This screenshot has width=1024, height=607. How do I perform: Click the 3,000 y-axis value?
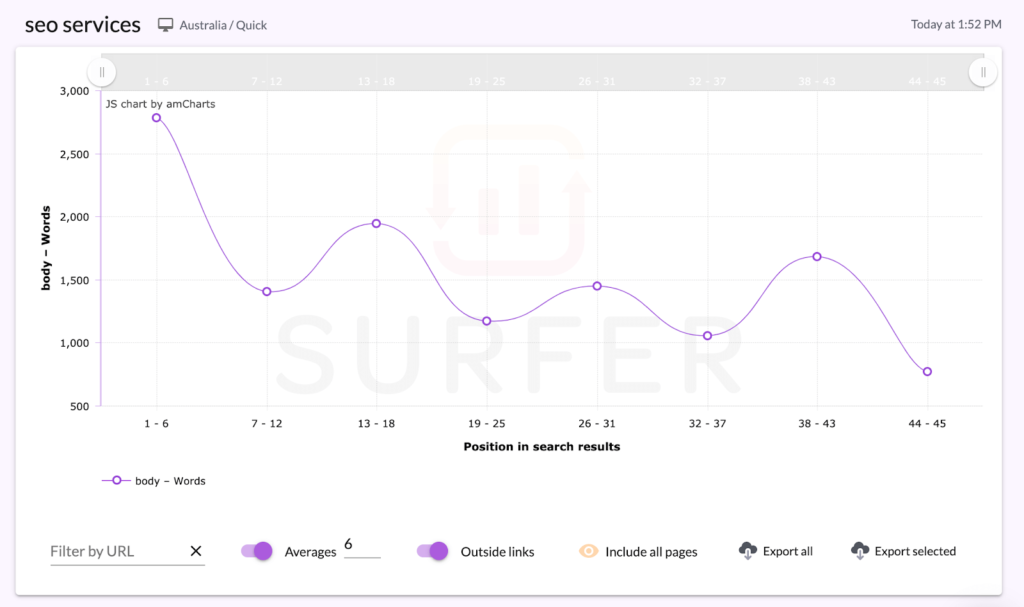tap(74, 91)
